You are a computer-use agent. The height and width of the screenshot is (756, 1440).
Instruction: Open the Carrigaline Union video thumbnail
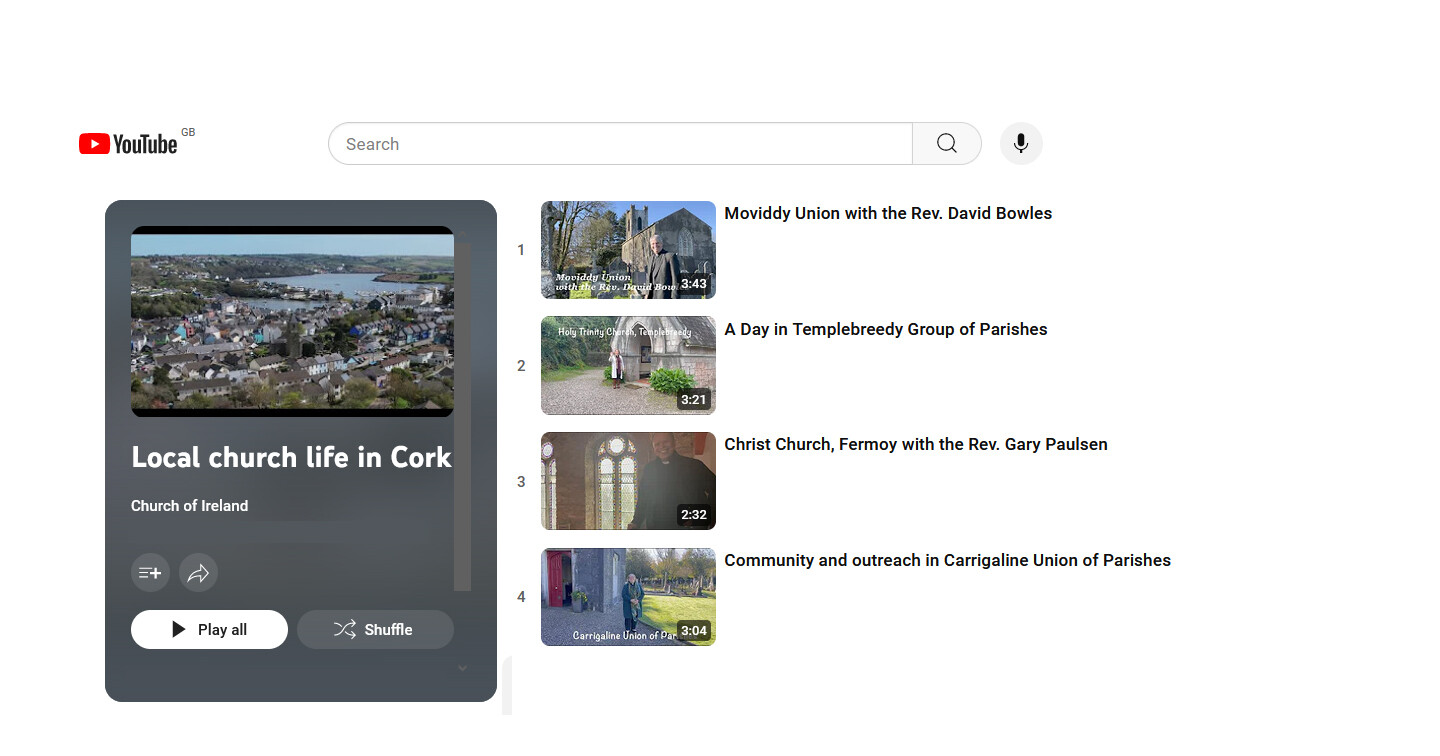[x=628, y=597]
